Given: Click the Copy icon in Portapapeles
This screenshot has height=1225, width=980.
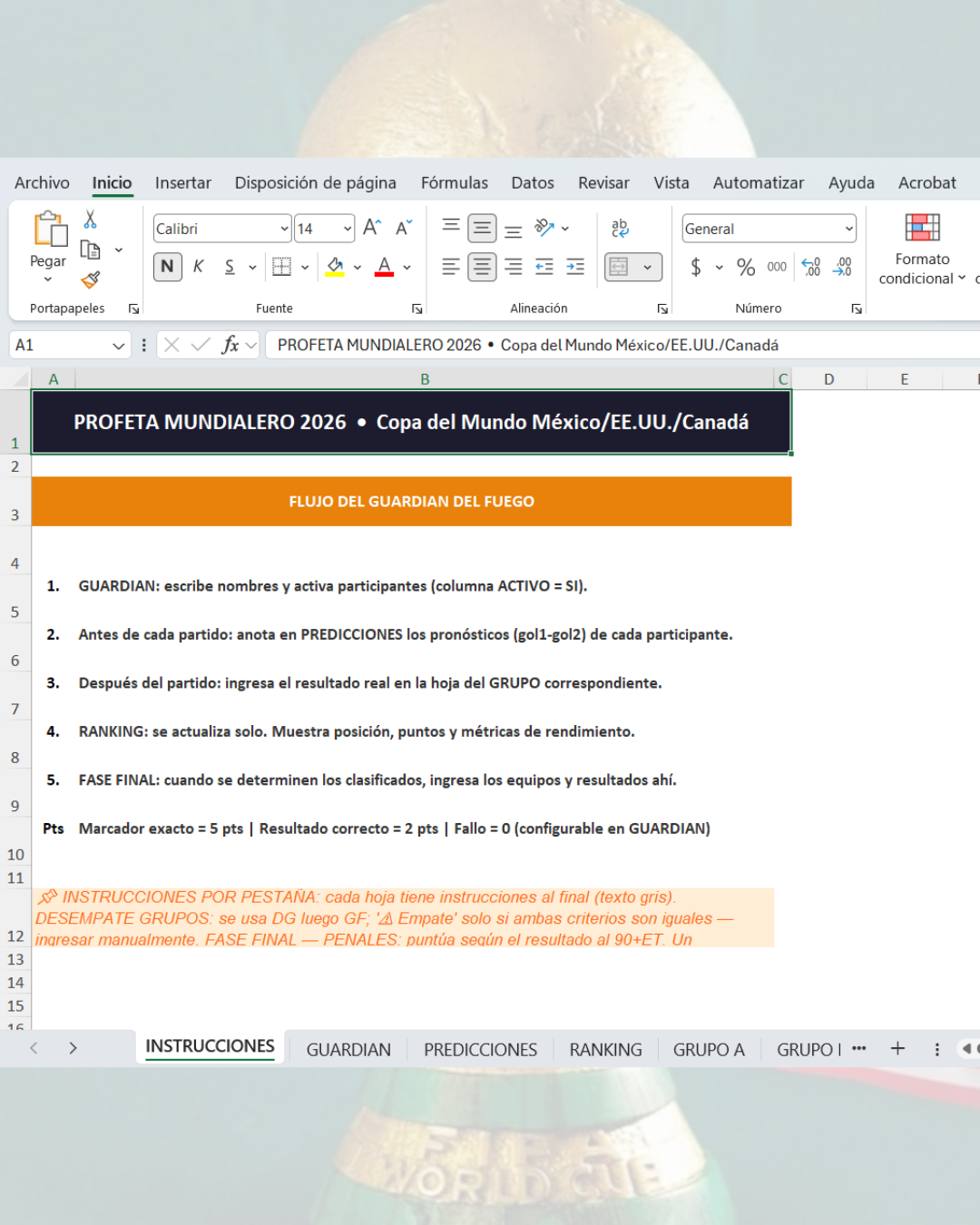Looking at the screenshot, I should click(90, 250).
